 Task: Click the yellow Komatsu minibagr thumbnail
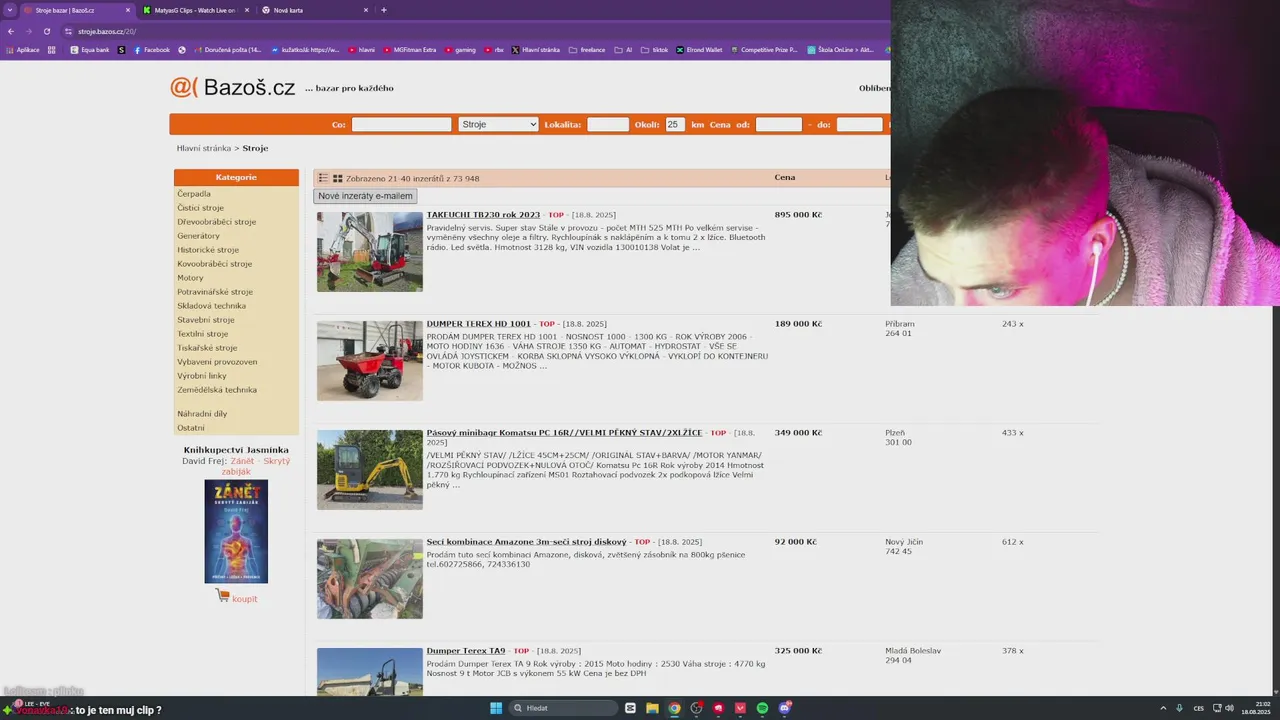(x=370, y=470)
